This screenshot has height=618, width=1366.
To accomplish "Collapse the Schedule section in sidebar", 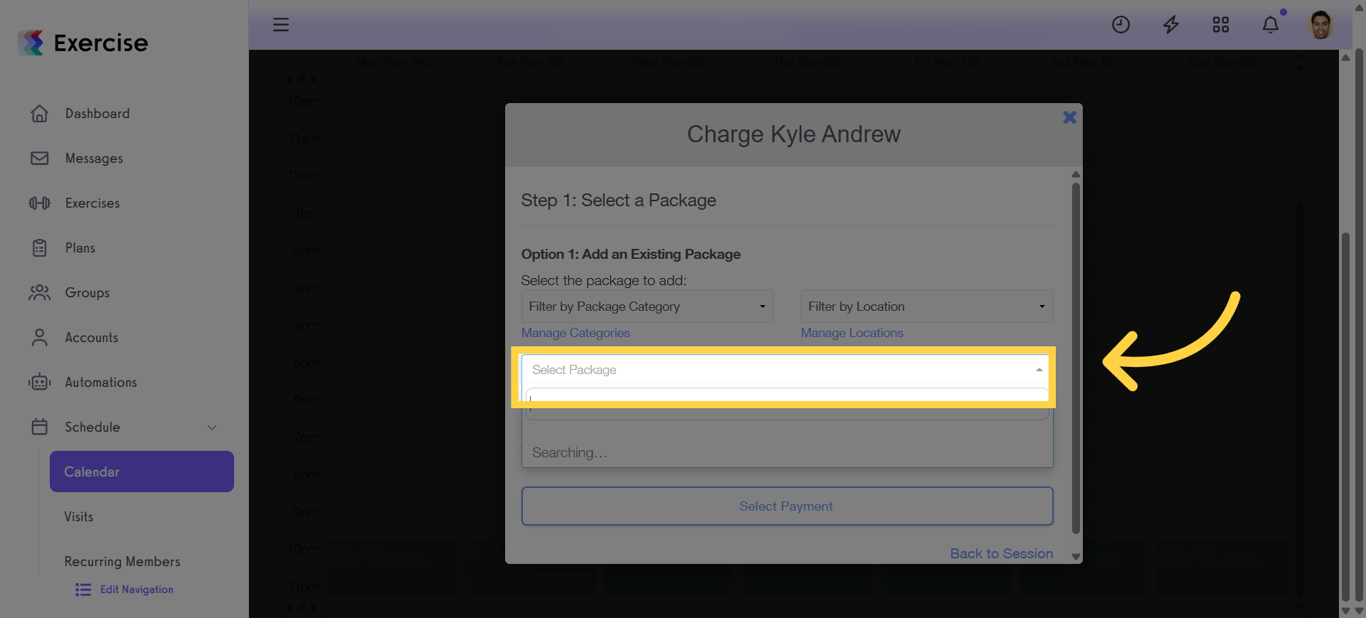I will 211,427.
